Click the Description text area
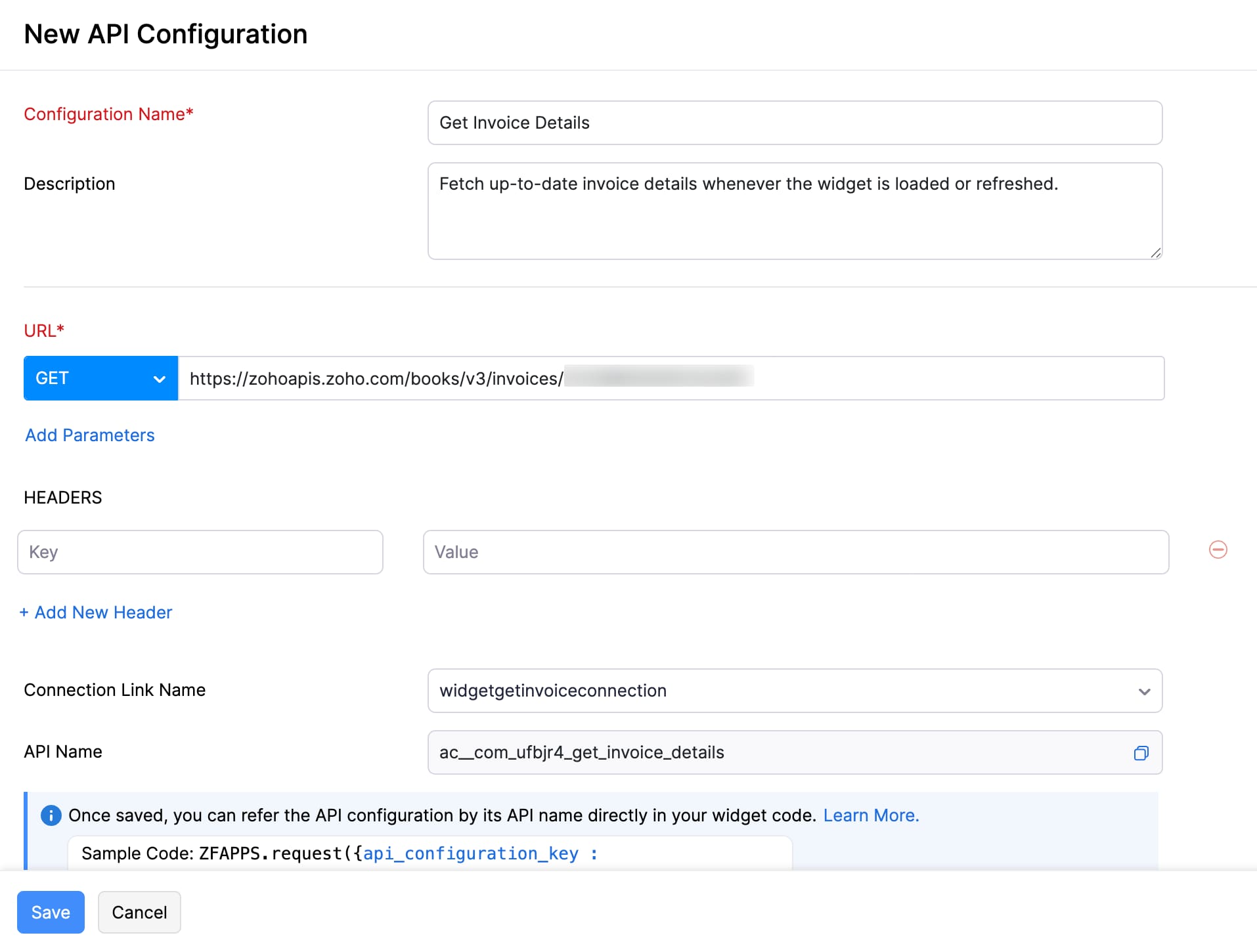The width and height of the screenshot is (1257, 952). (794, 210)
